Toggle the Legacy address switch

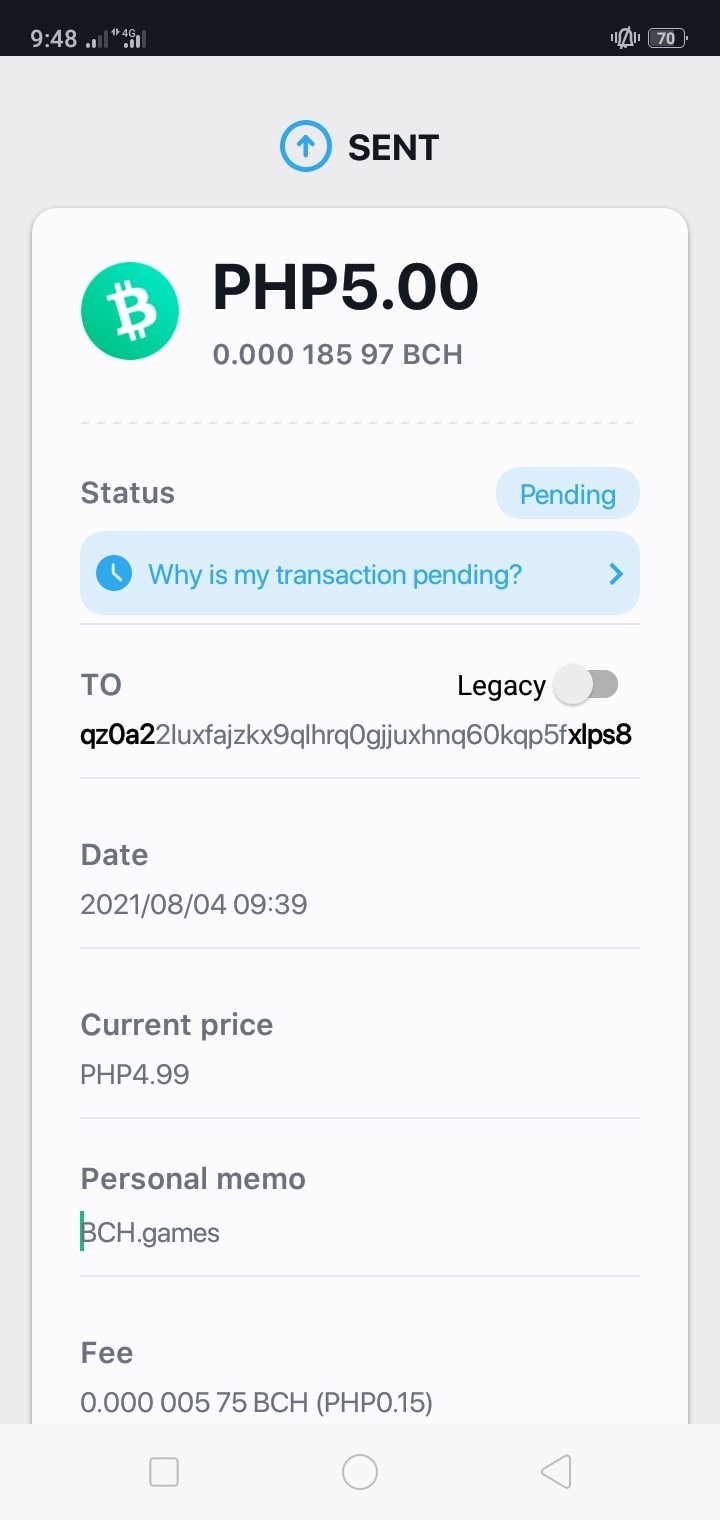pos(587,685)
